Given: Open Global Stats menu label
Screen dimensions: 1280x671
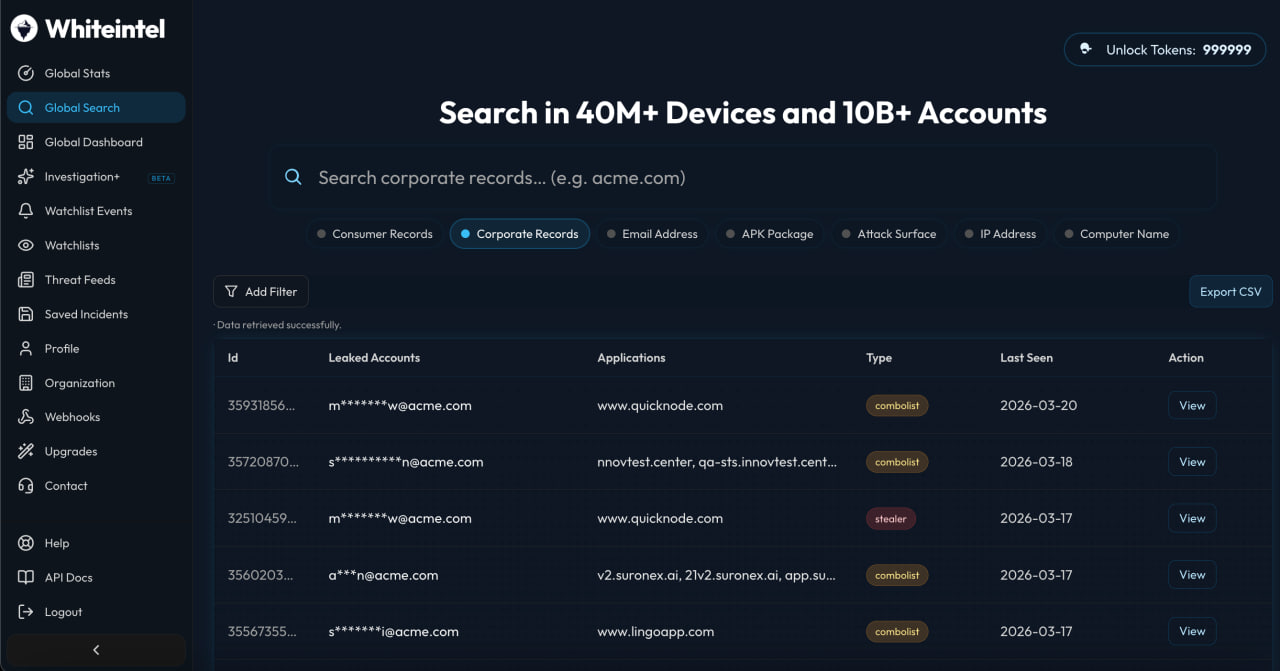Looking at the screenshot, I should (x=77, y=73).
